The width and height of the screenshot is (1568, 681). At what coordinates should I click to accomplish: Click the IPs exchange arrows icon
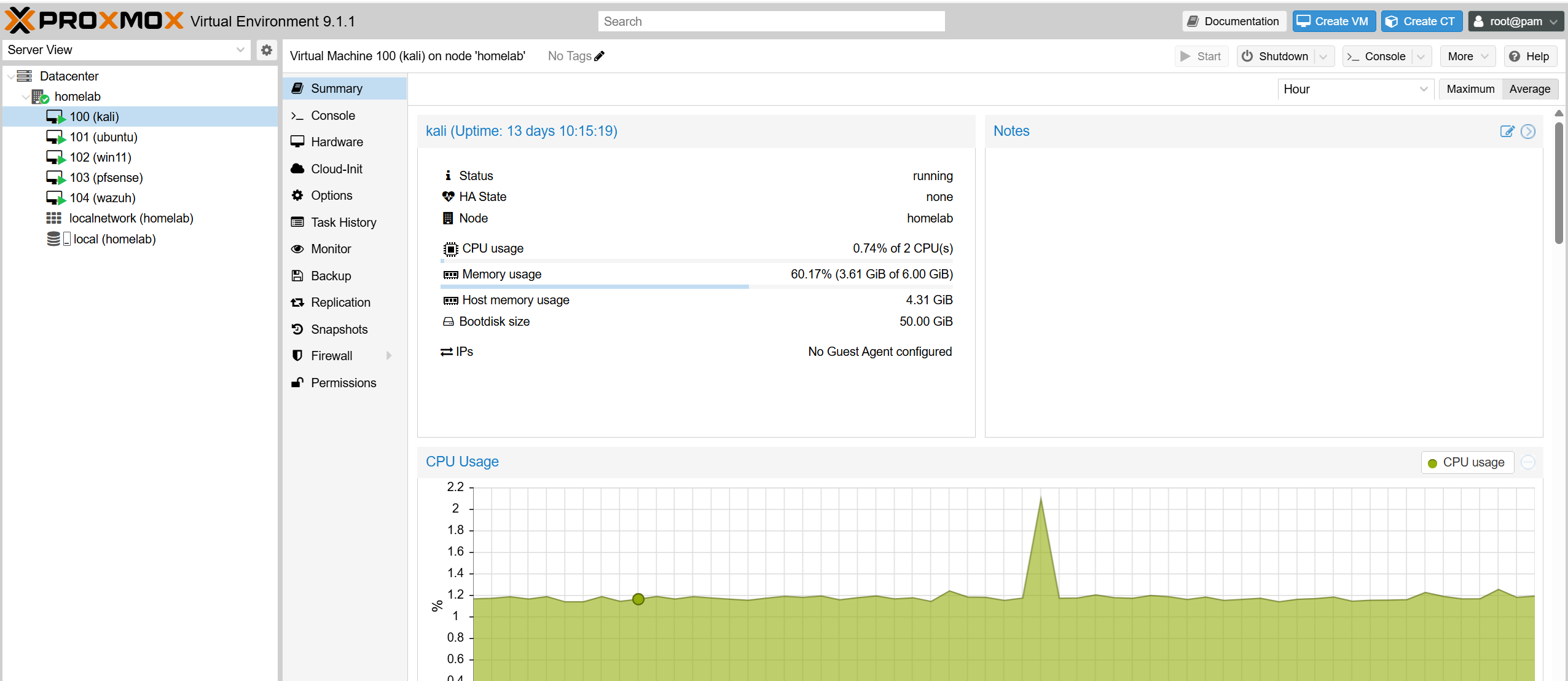point(447,352)
